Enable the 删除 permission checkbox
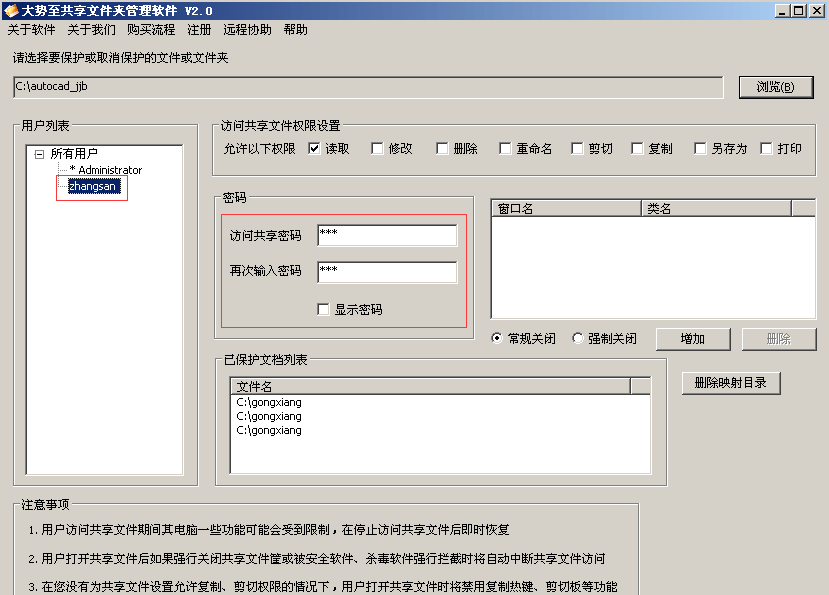Screen dimensions: 829x595 point(442,149)
